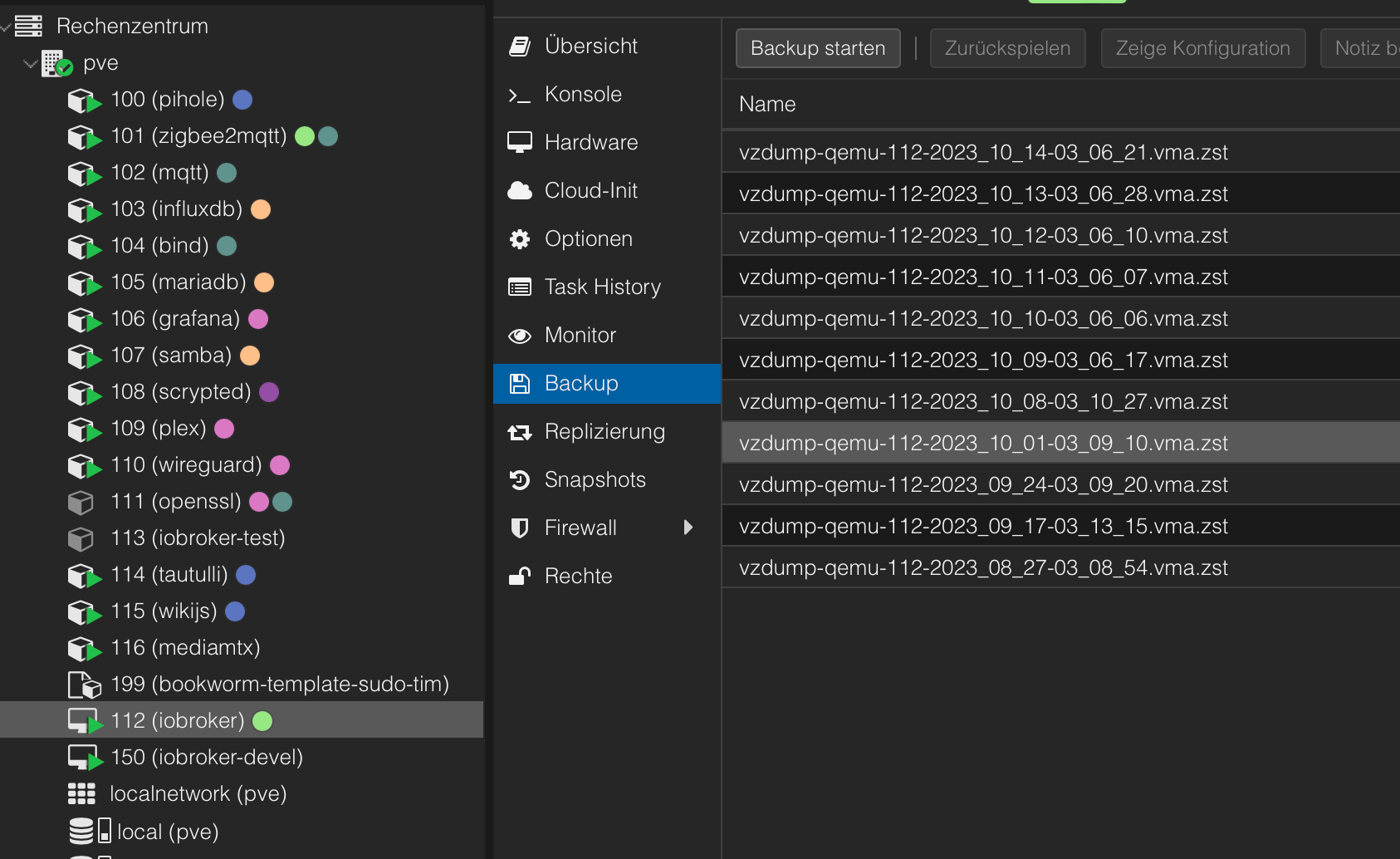Select backup vzdump-qemu-112-2023_10_14-03_06_21

click(x=982, y=153)
